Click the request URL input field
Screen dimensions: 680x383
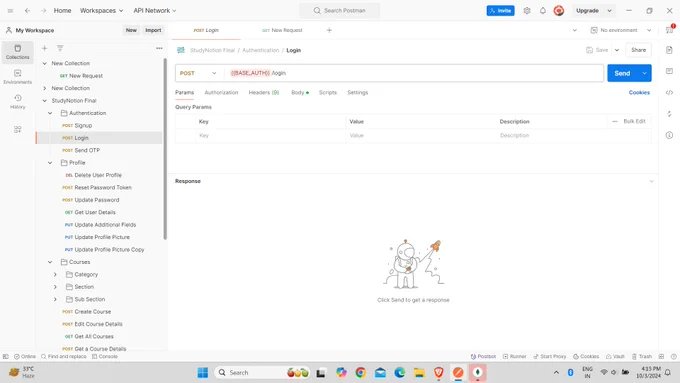(x=414, y=73)
